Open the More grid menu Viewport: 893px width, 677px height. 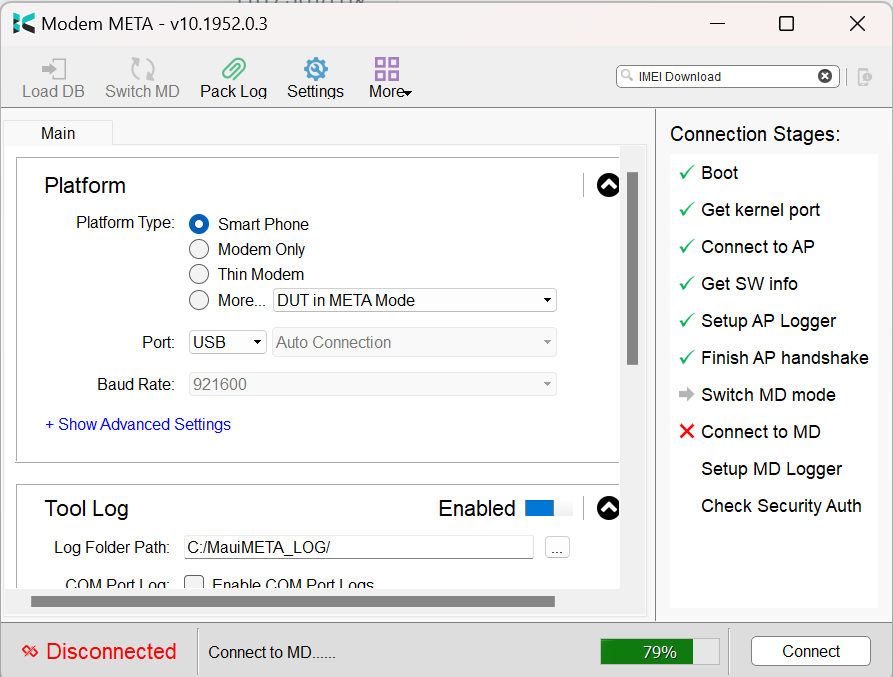click(388, 70)
